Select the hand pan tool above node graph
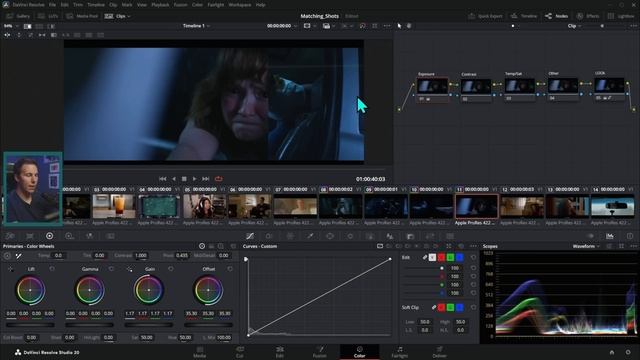Viewport: 640px width, 360px height. [409, 26]
